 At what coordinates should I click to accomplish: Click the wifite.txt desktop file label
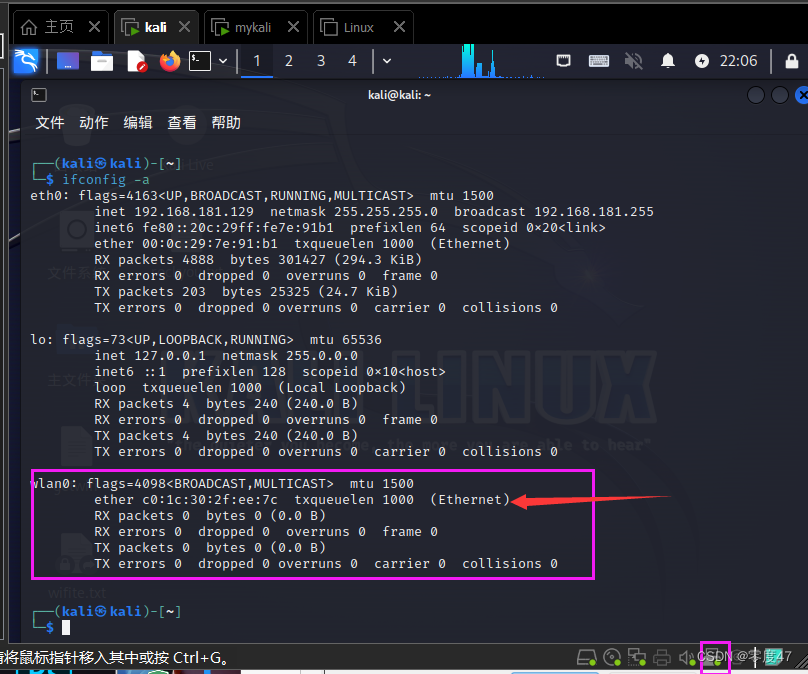pos(77,593)
